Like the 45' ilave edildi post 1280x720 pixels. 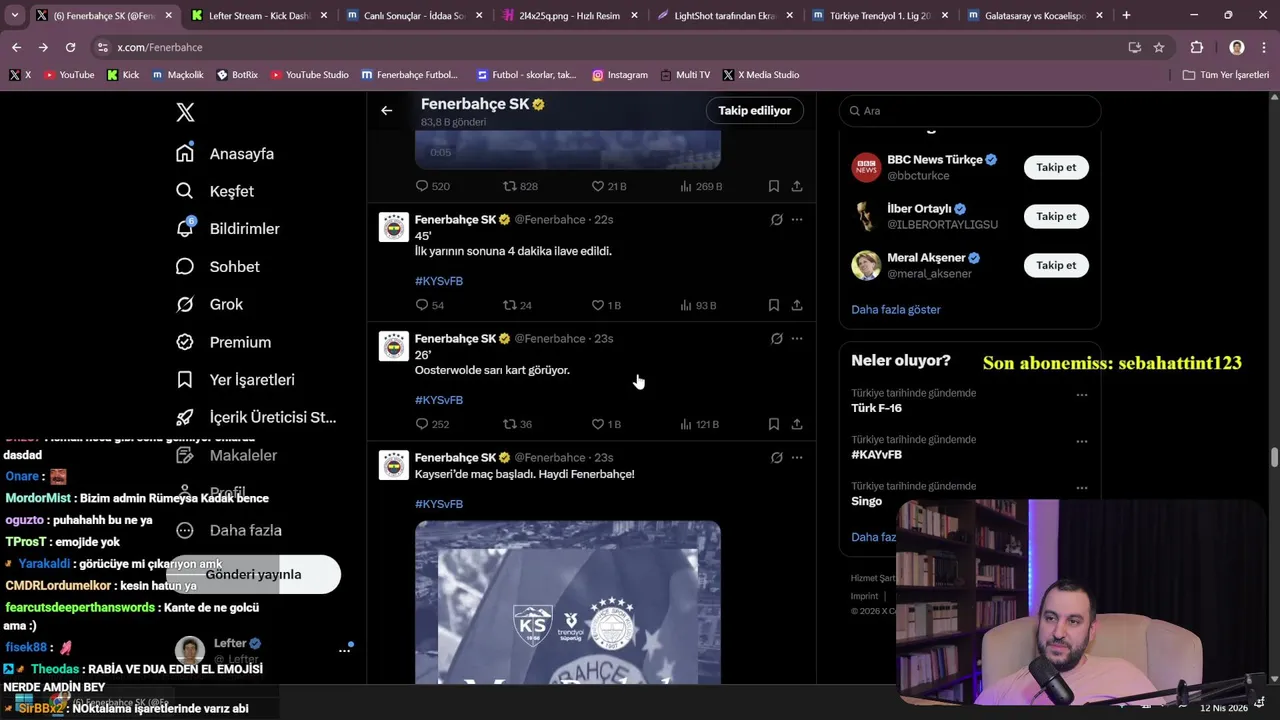tap(606, 305)
